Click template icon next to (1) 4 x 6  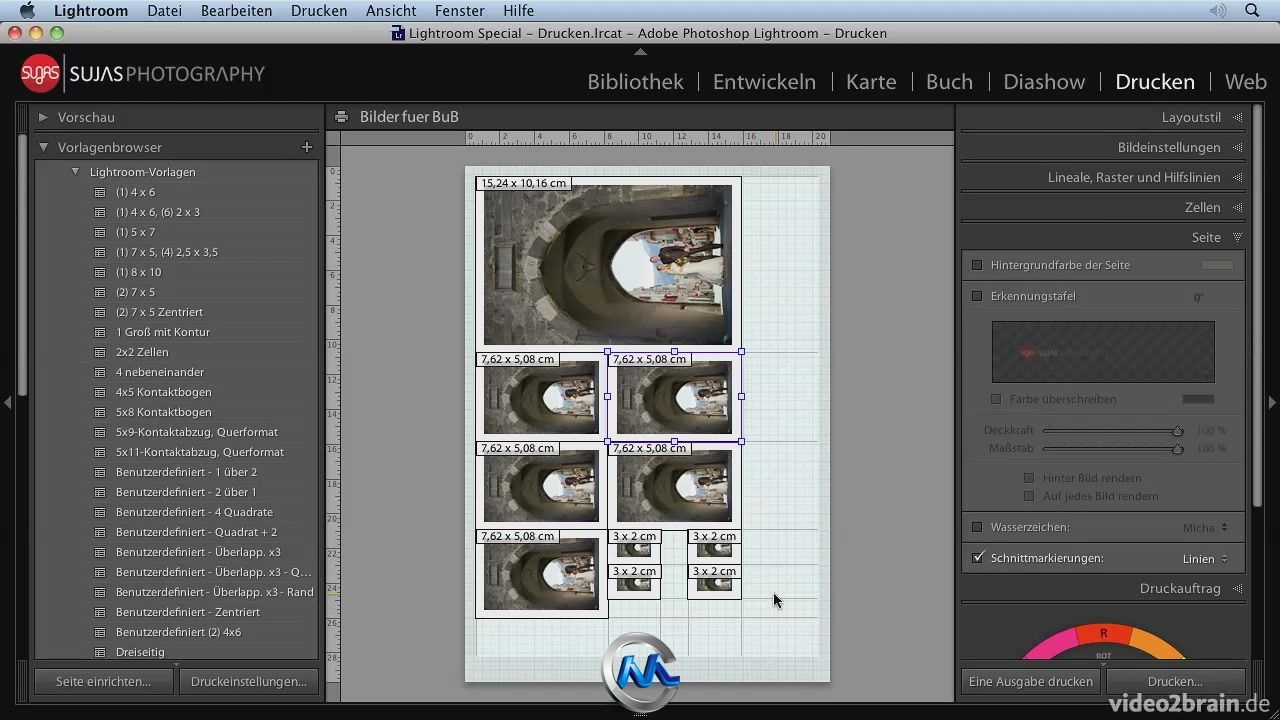pyautogui.click(x=100, y=192)
